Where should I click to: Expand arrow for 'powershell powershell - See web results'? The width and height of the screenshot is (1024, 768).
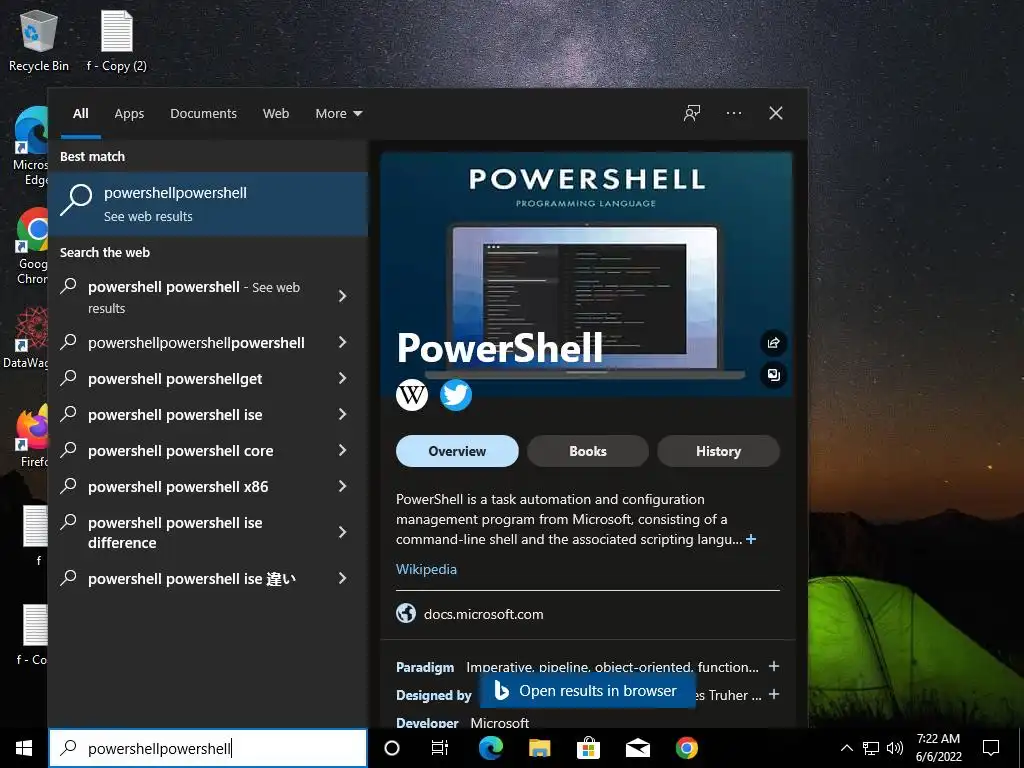pyautogui.click(x=342, y=296)
